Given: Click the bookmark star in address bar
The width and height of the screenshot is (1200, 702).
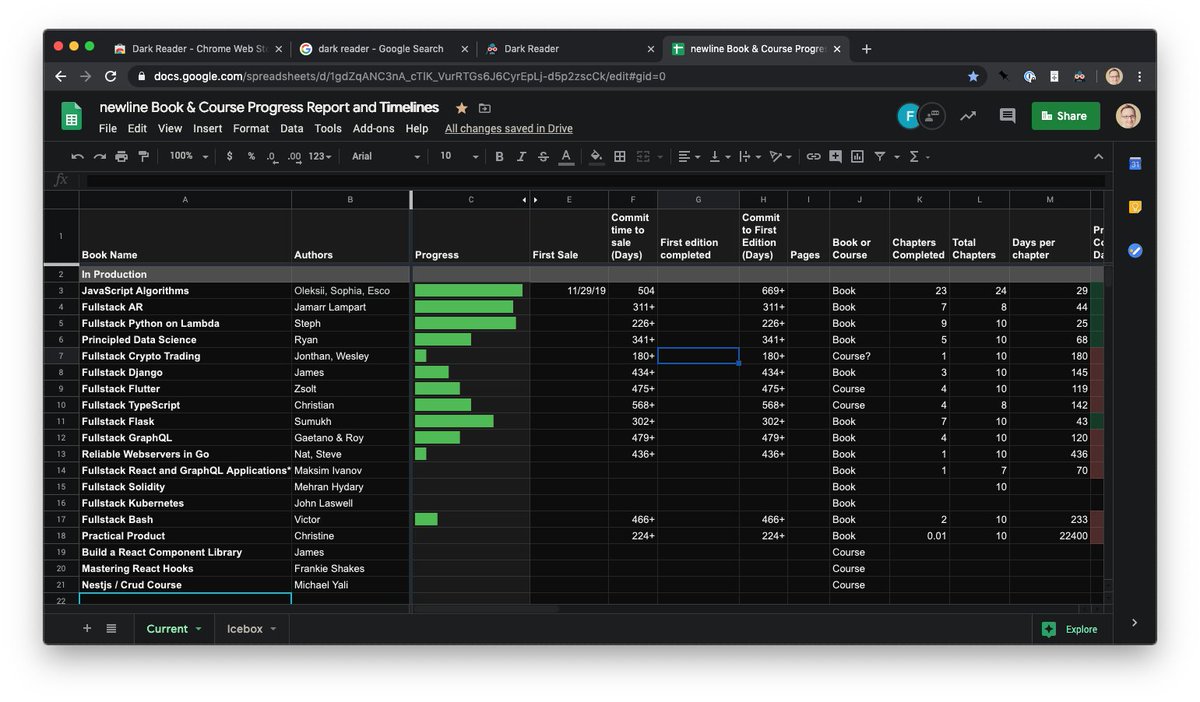Looking at the screenshot, I should click(973, 76).
